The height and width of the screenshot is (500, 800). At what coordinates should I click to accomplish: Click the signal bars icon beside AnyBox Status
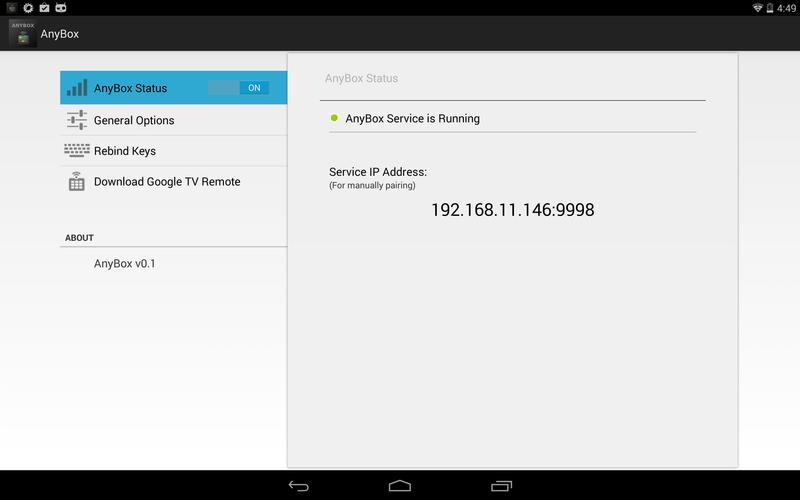point(77,88)
